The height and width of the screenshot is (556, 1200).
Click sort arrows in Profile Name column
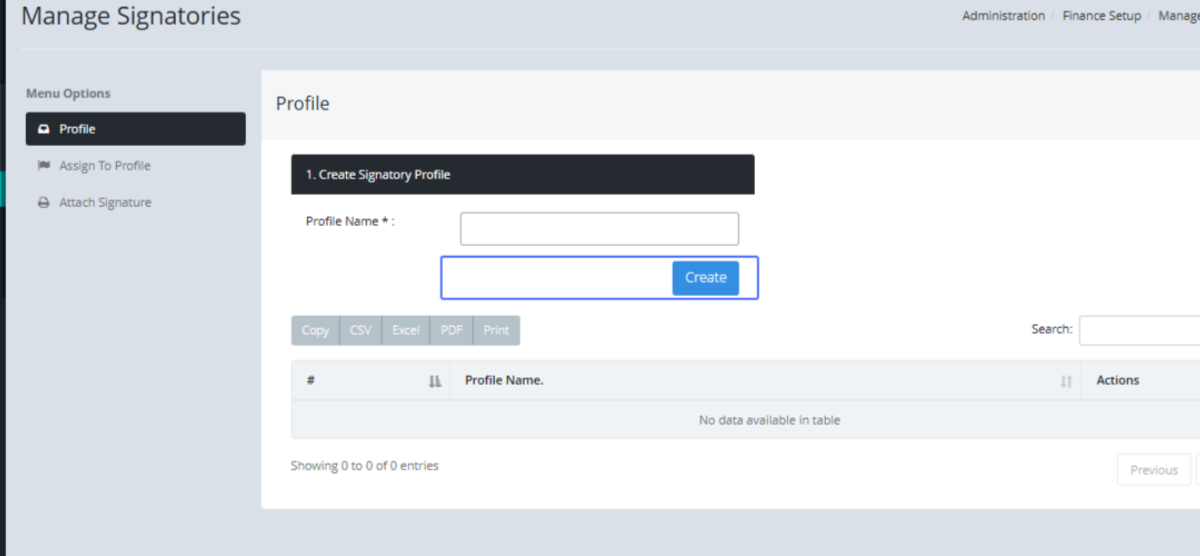[1066, 381]
